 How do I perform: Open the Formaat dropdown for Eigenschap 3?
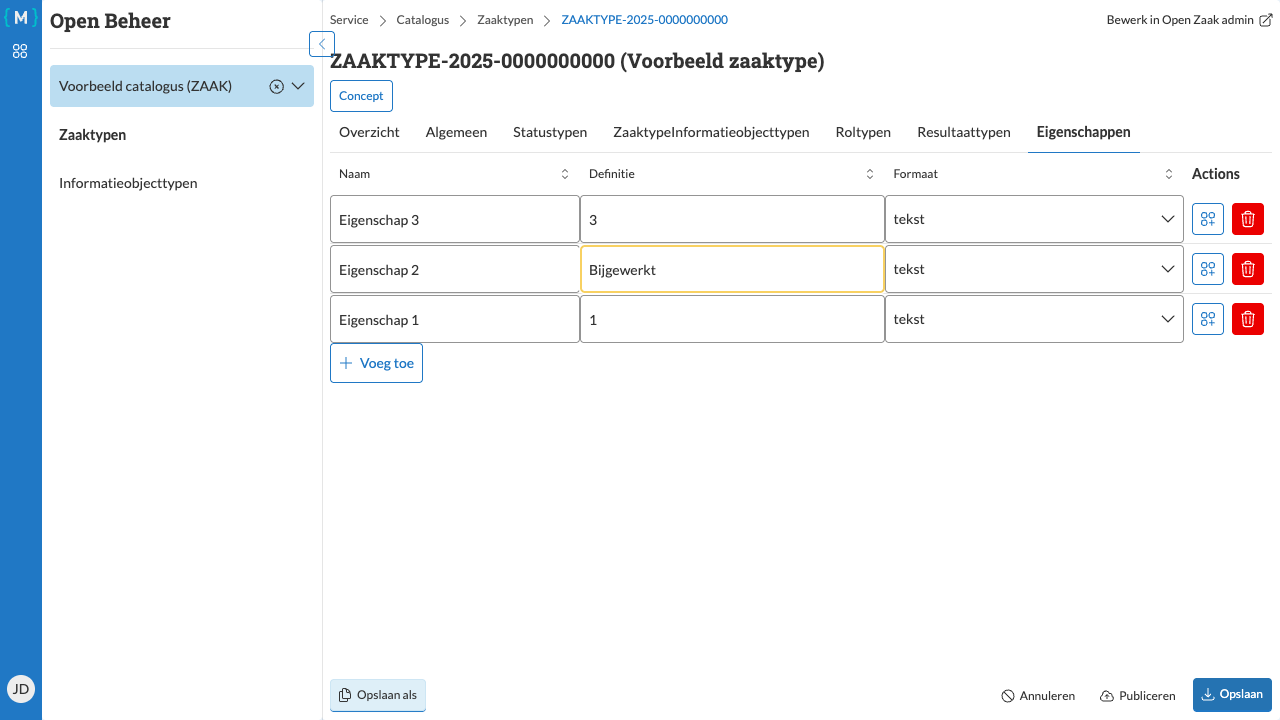[x=1034, y=219]
